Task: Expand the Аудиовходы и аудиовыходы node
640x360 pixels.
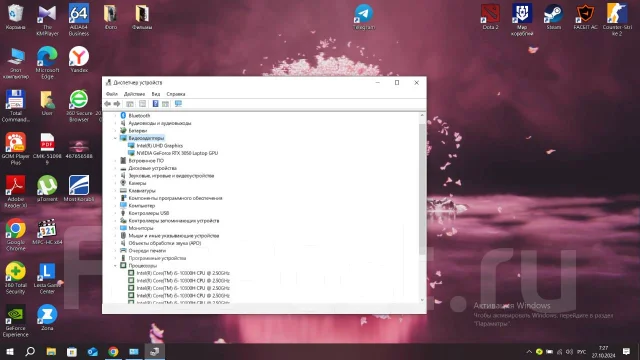Action: [x=115, y=123]
